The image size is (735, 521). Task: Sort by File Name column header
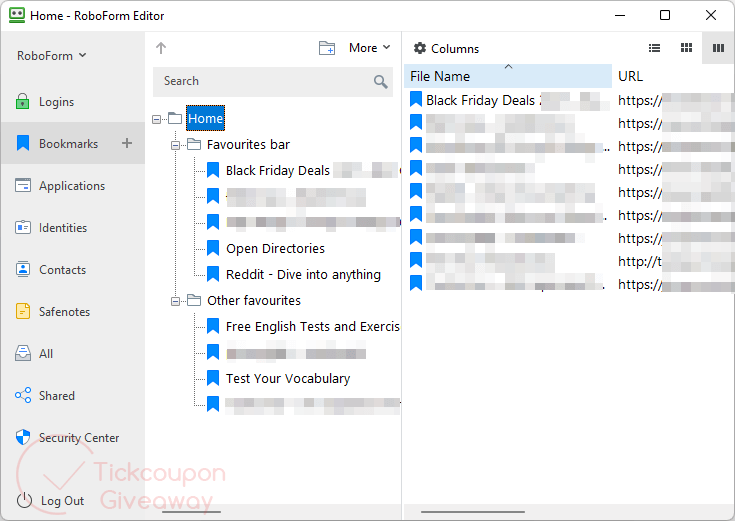click(508, 76)
